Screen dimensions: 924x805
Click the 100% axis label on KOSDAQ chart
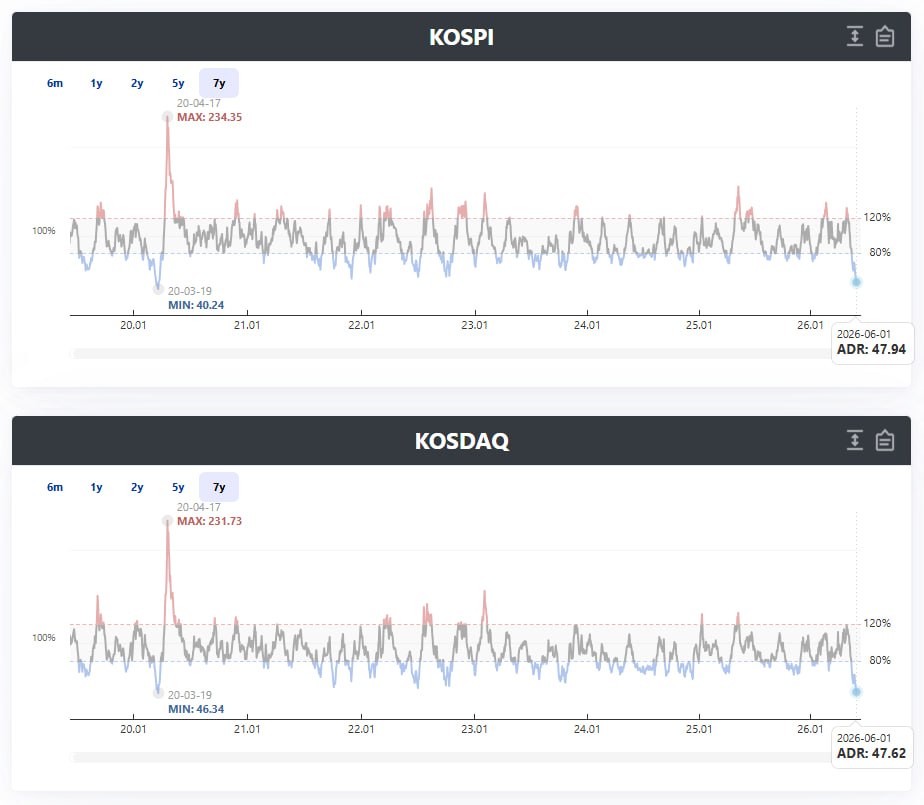(44, 638)
